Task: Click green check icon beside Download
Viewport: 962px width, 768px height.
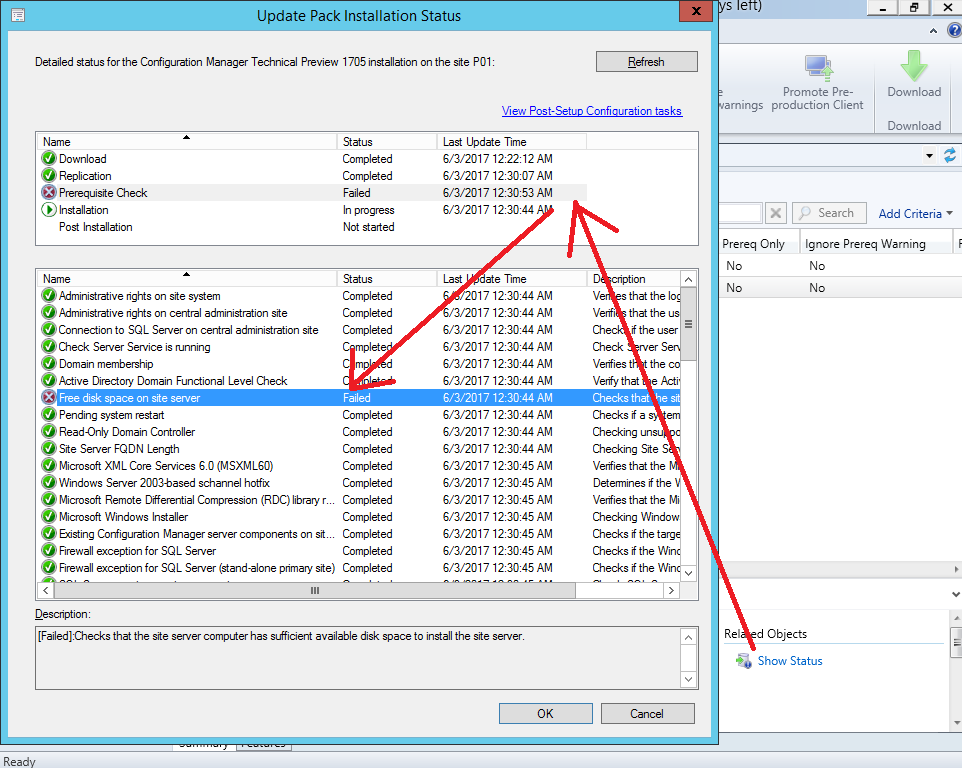Action: 48,158
